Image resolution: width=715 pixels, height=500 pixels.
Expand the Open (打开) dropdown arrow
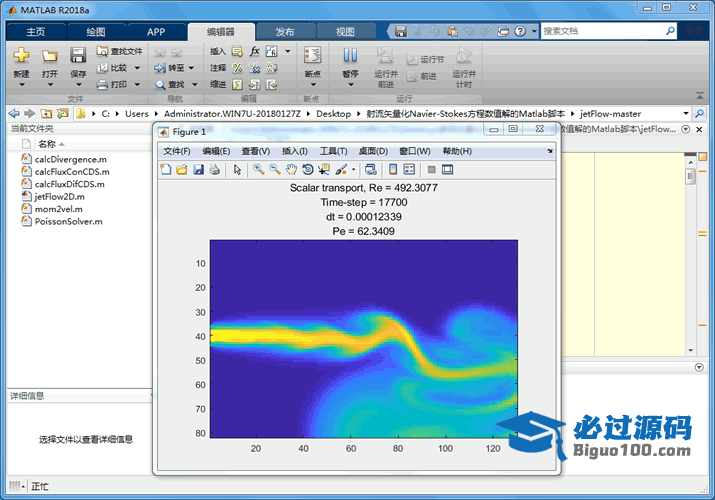point(50,85)
